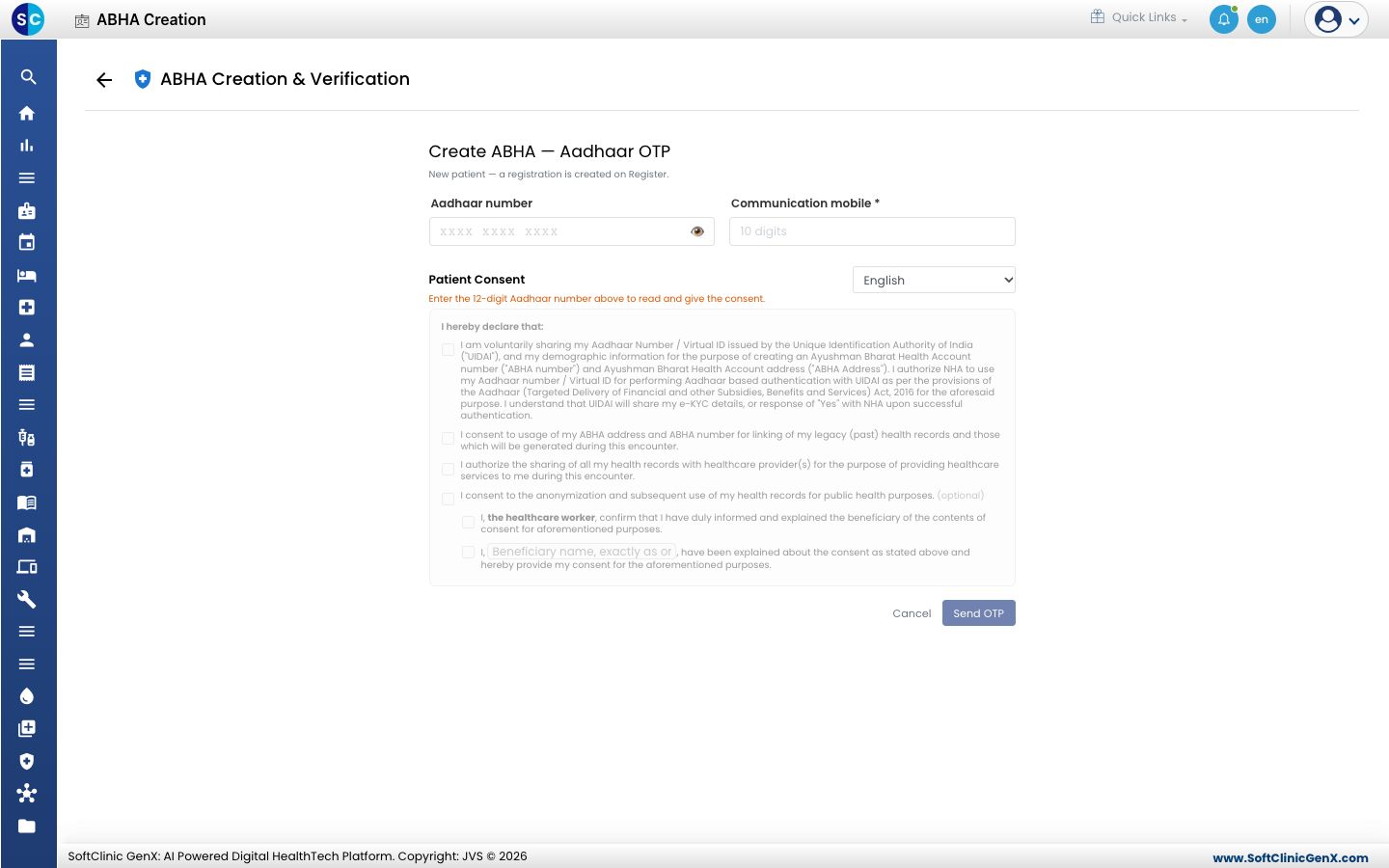Open the receipt billing icon
This screenshot has height=868, width=1389.
(27, 372)
